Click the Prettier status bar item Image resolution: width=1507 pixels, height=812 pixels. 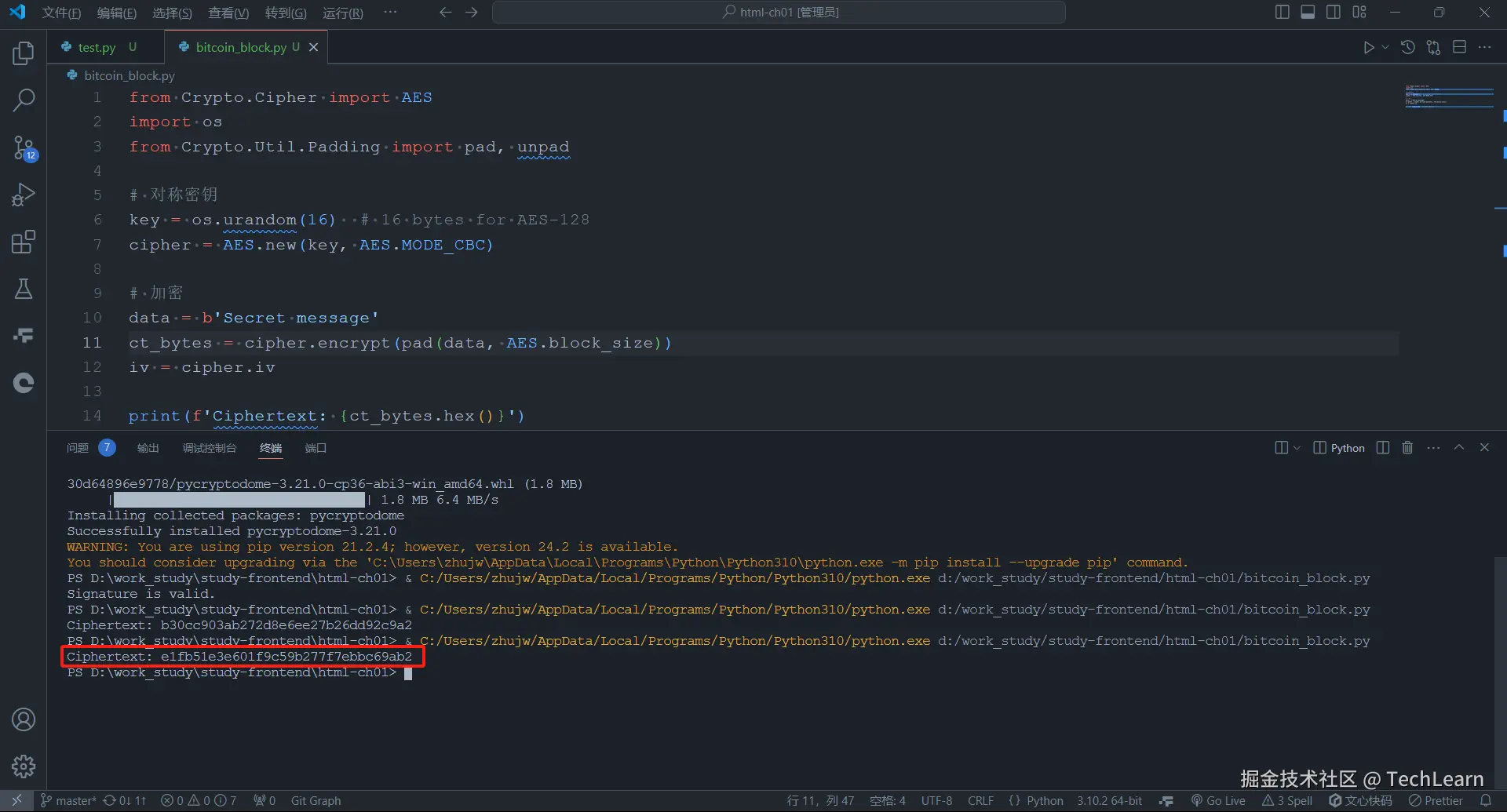(1436, 801)
